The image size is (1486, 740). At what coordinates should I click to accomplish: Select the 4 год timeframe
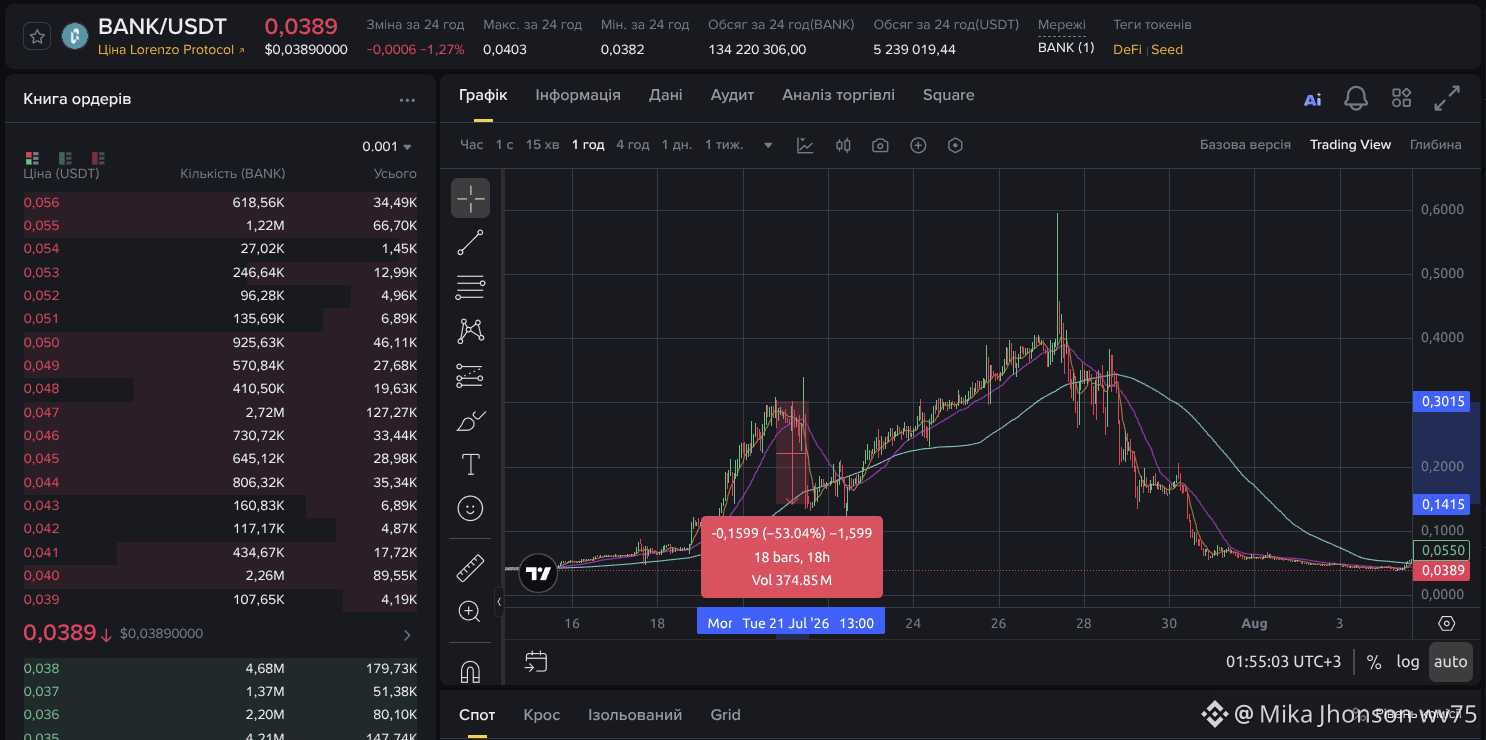[633, 145]
